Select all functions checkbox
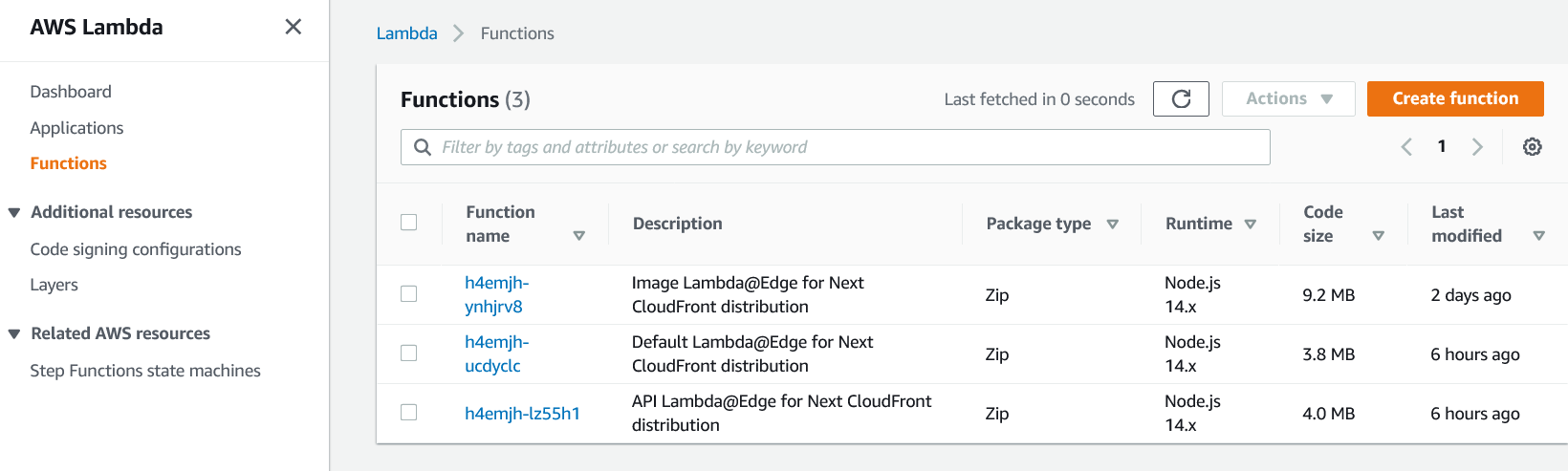Screen dimensions: 1568x471 pyautogui.click(x=409, y=223)
